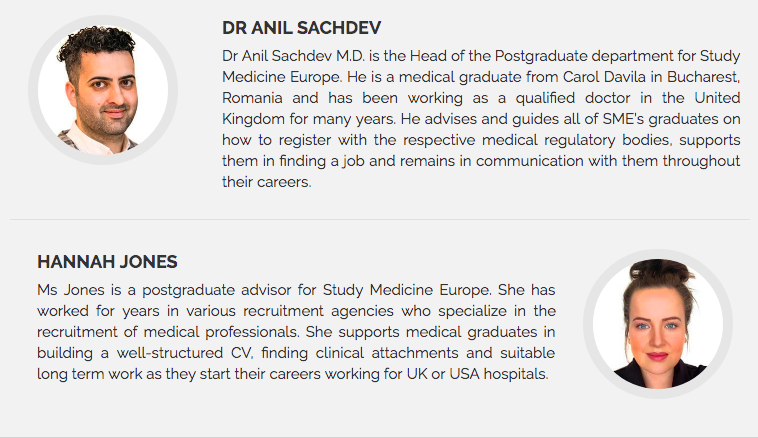Viewport: 758px width, 438px height.
Task: Click the horizontal divider between the two profiles
Action: (x=380, y=219)
